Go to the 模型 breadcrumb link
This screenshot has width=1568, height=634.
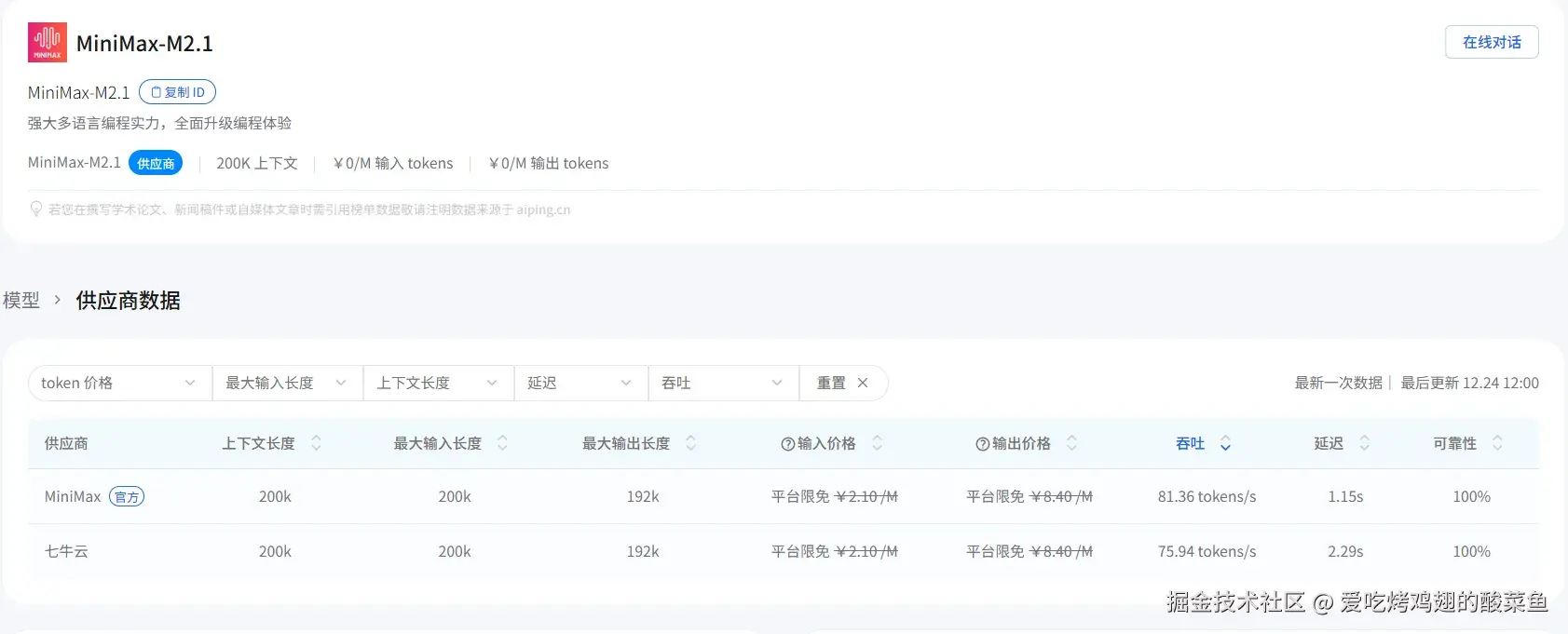click(x=21, y=300)
